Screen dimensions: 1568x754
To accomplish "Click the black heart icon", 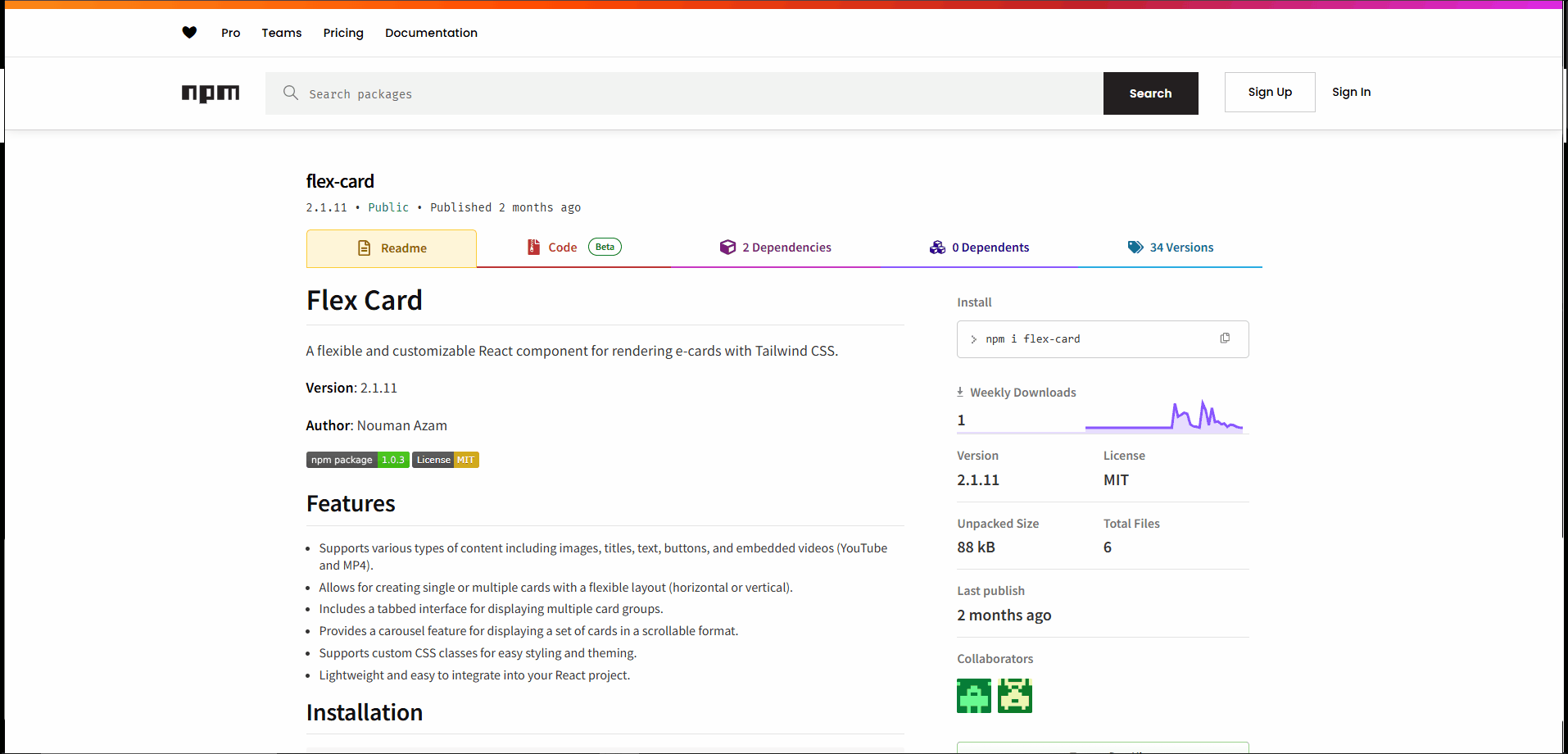I will click(x=189, y=33).
